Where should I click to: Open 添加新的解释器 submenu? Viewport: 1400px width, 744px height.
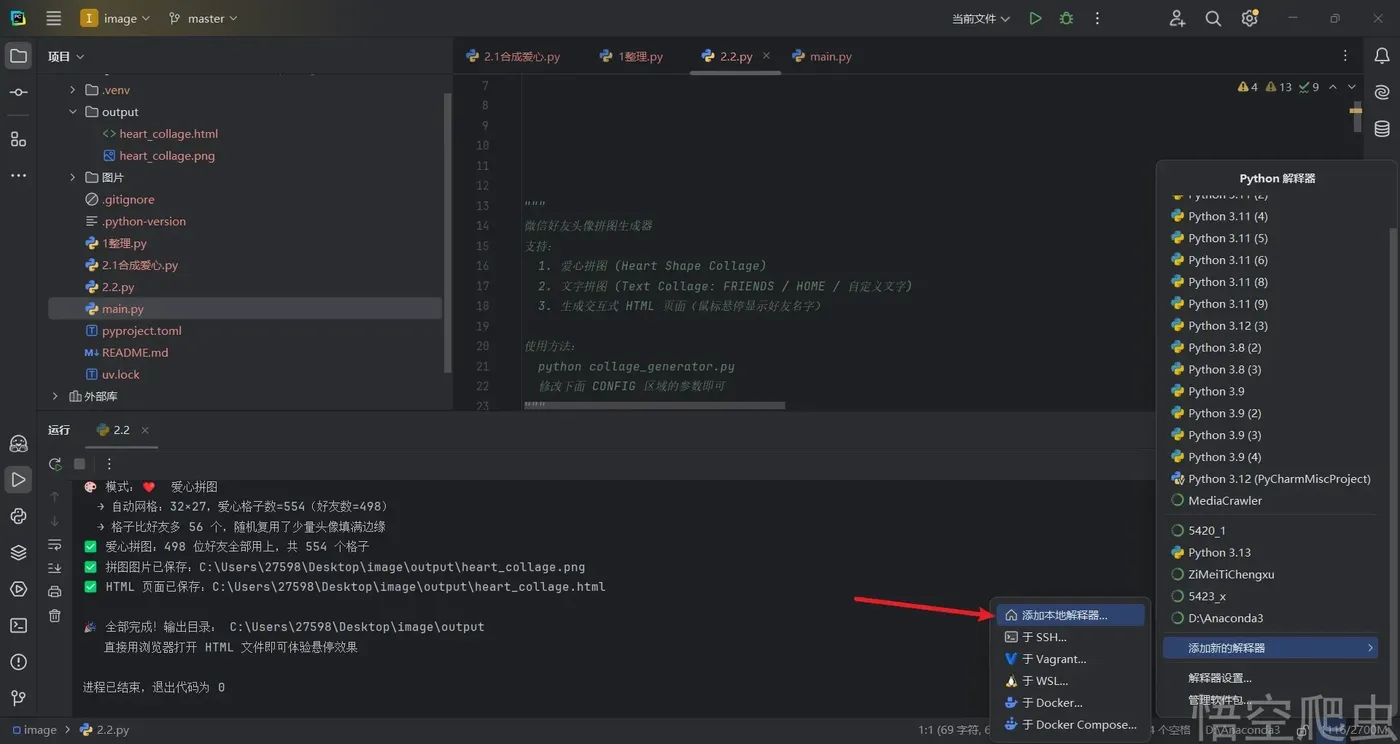click(x=1270, y=648)
